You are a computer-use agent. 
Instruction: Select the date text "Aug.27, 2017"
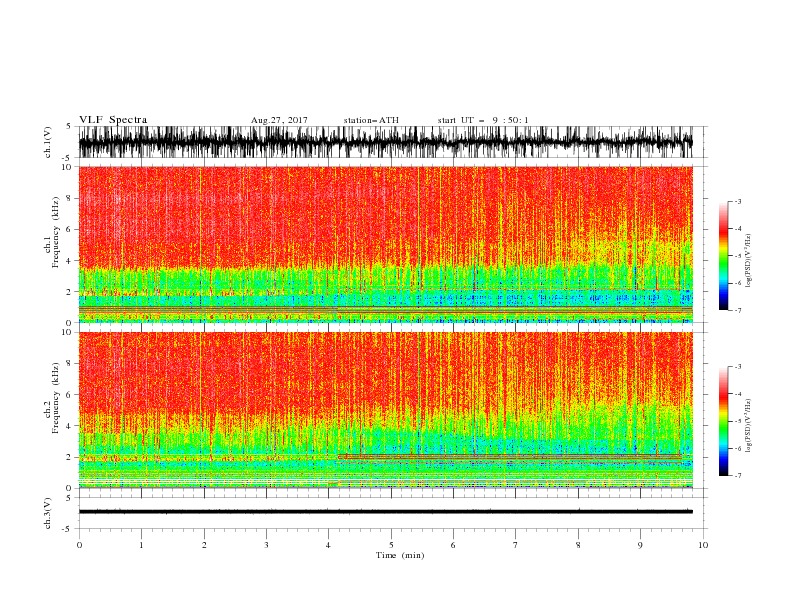tap(279, 120)
